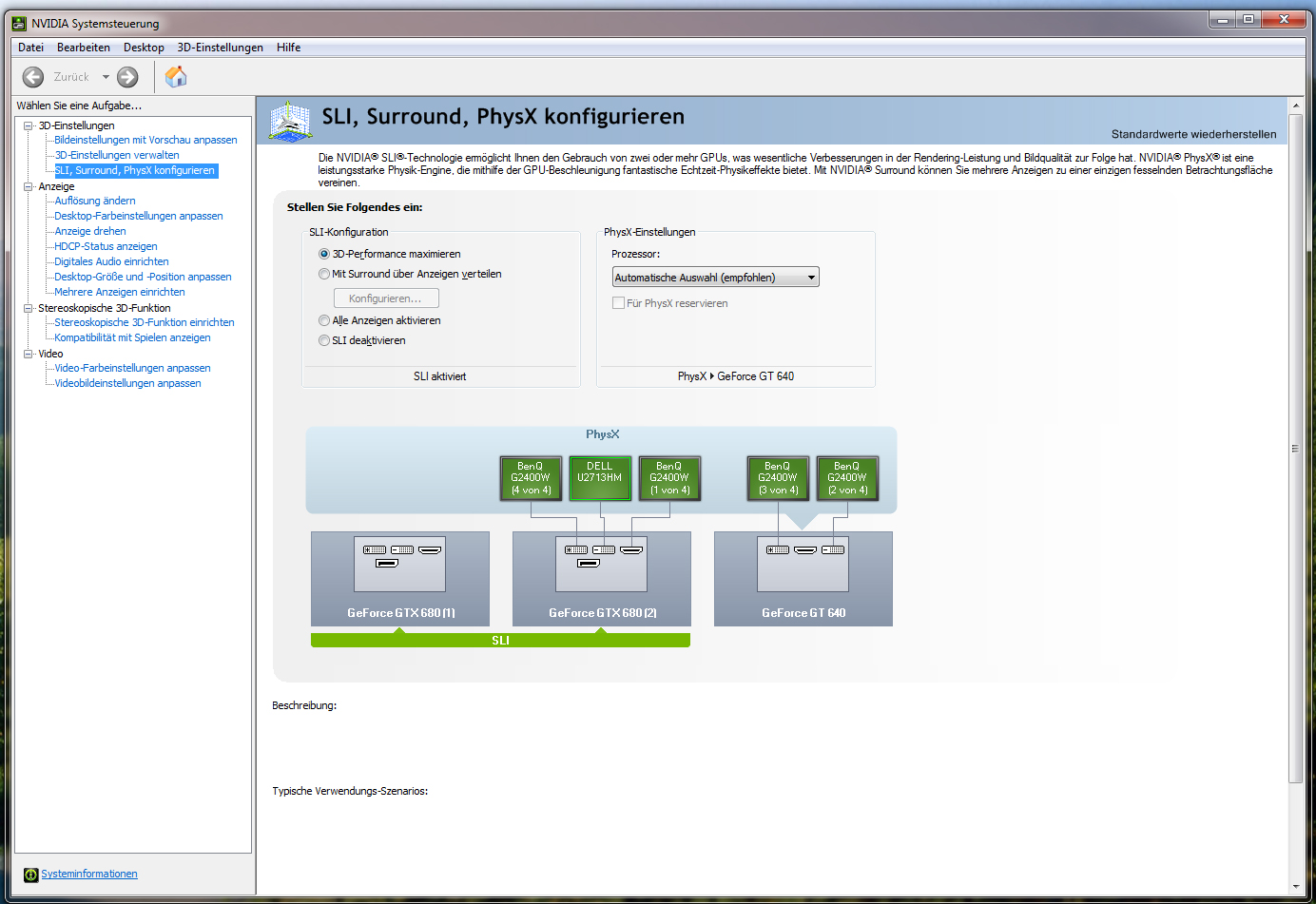Click the 'PhysX ▸ GeForce GT 640' status text
This screenshot has width=1316, height=904.
pos(736,376)
